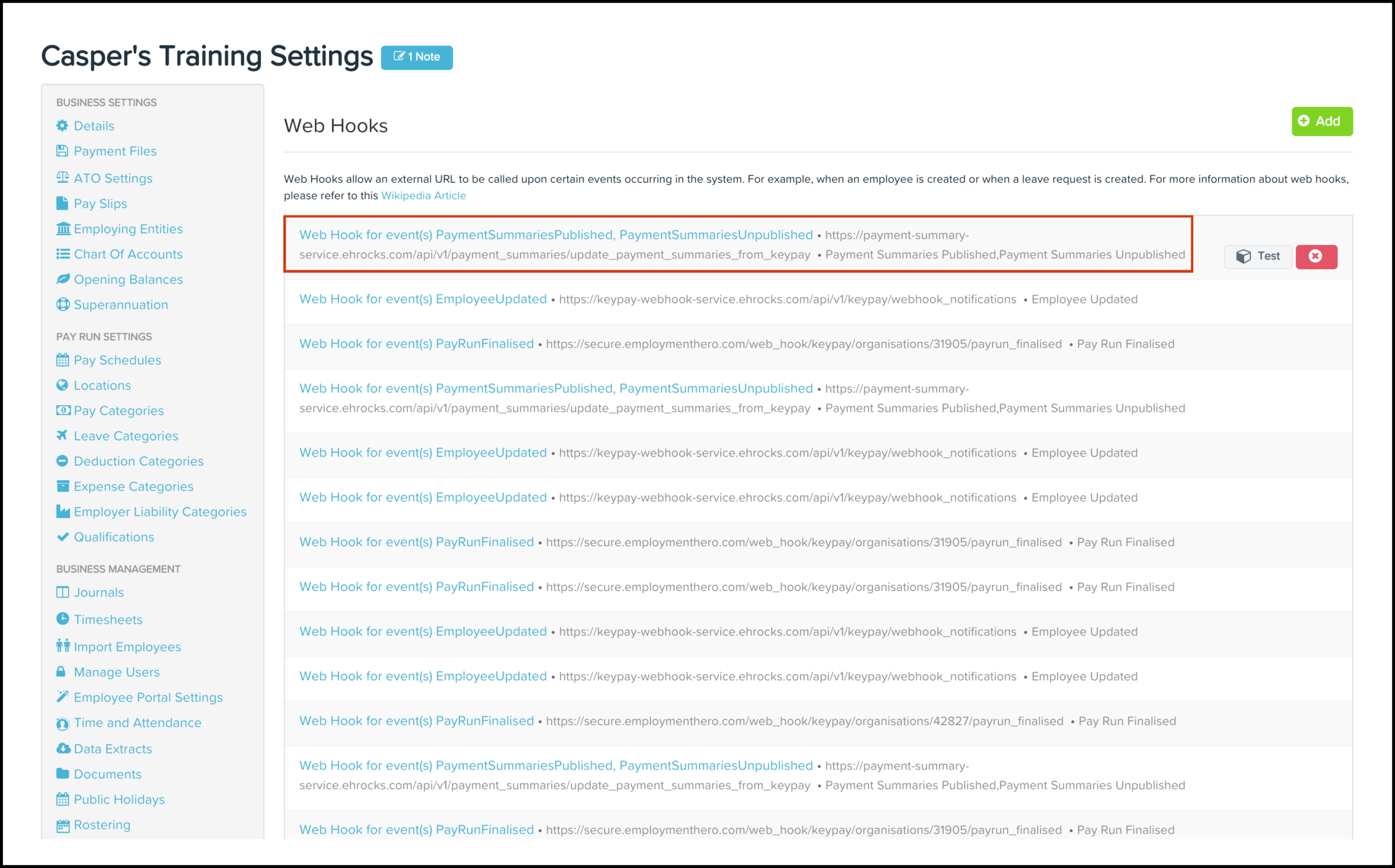
Task: Select the Locations globe icon
Action: pyautogui.click(x=62, y=385)
